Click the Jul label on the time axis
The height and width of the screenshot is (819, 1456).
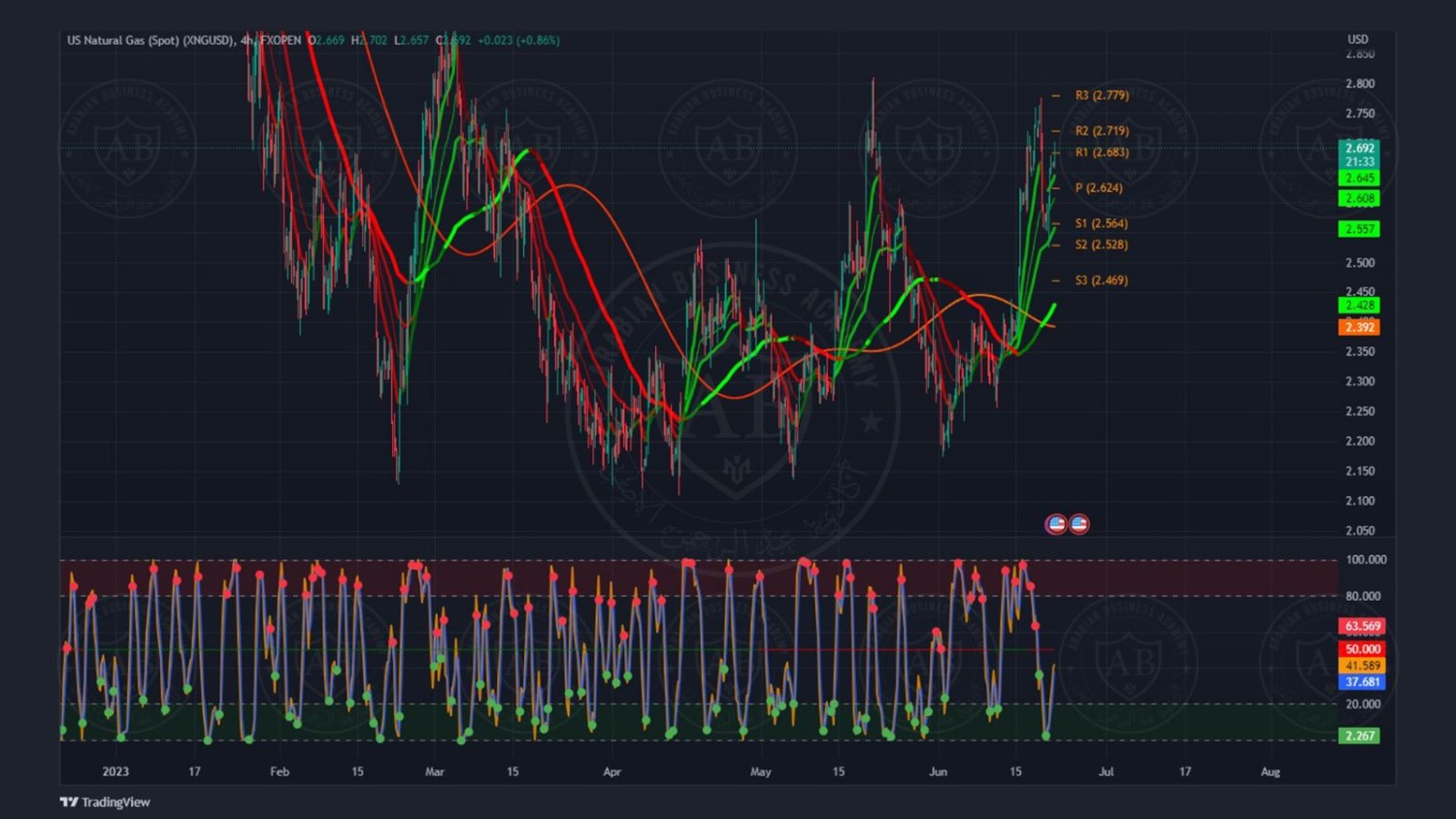pos(1106,771)
